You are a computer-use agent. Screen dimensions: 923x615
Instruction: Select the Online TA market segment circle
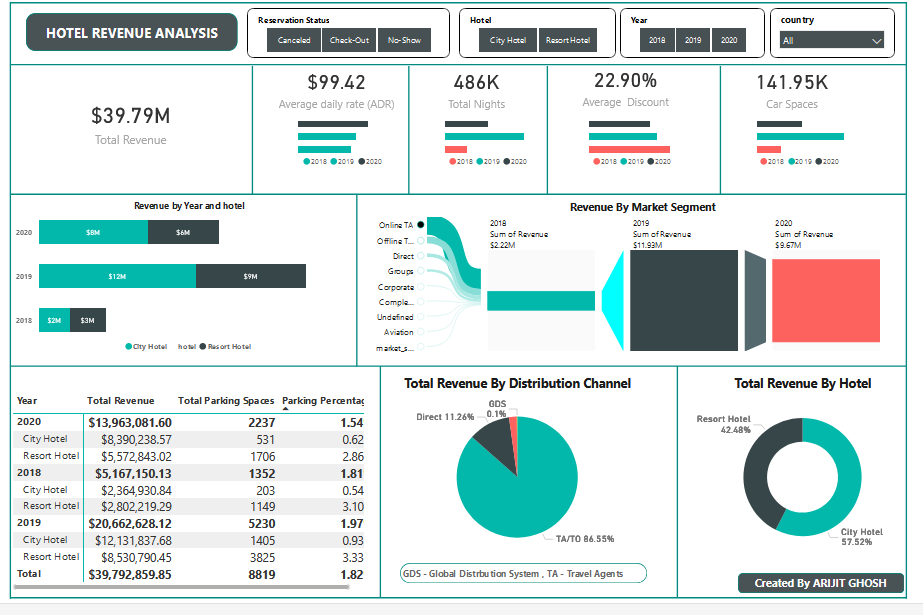[x=420, y=225]
